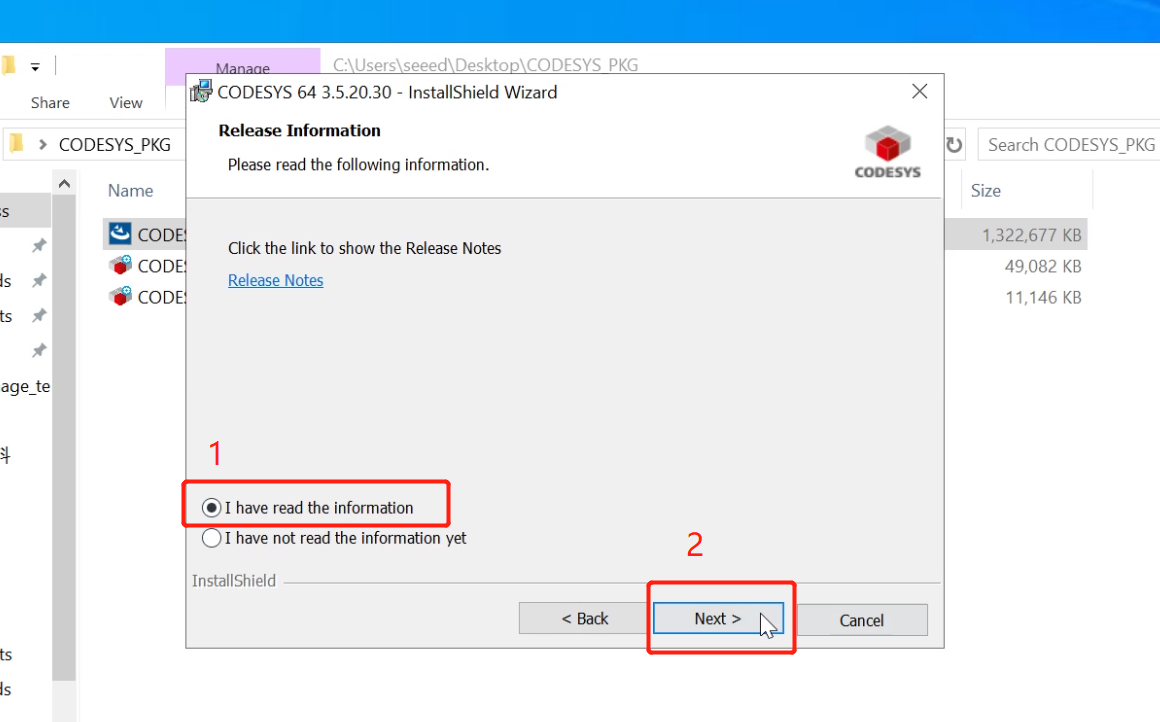Click the red package icon in the 11,146 KB row
The width and height of the screenshot is (1160, 722).
click(x=120, y=296)
